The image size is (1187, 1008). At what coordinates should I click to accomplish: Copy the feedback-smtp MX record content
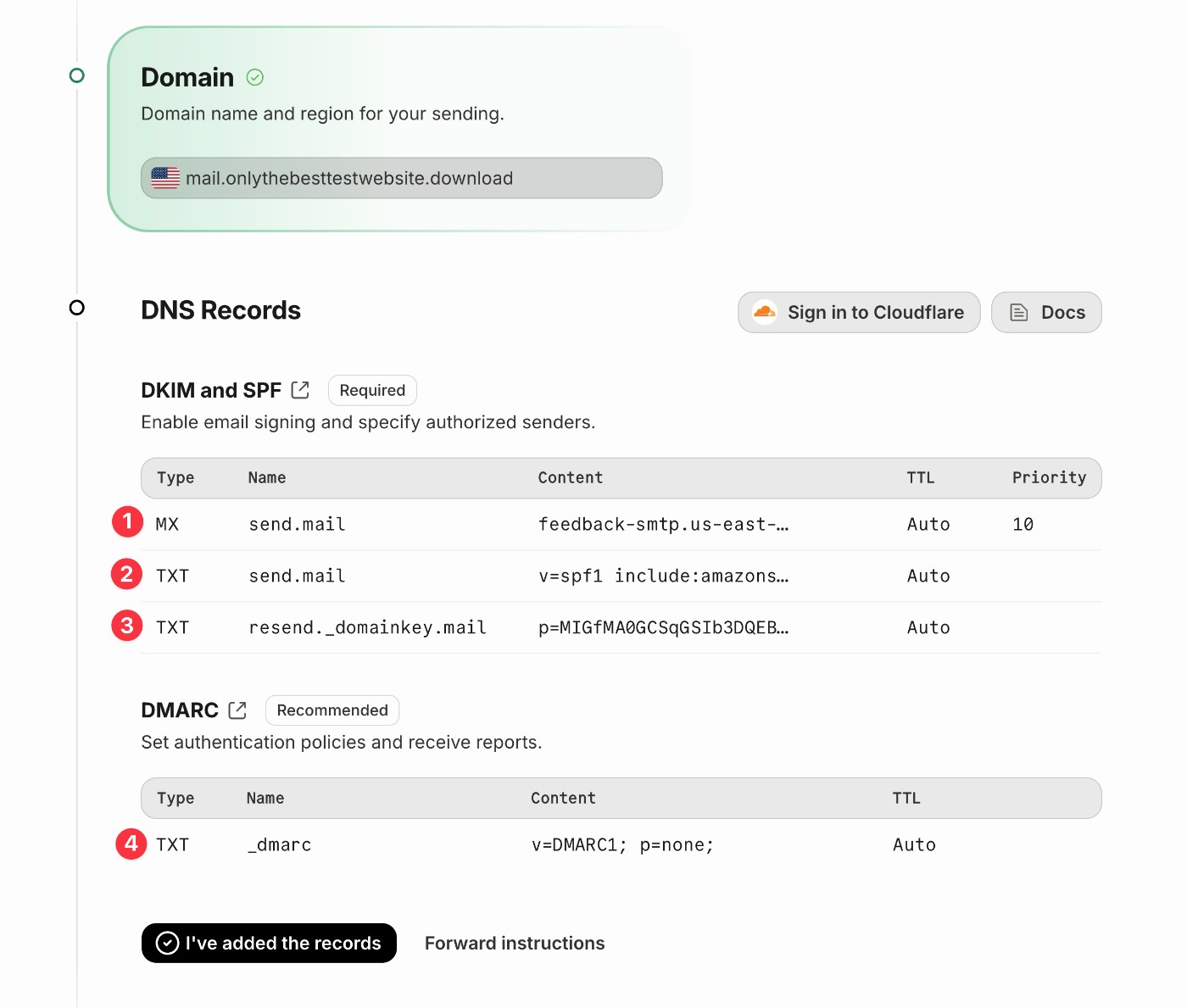(x=663, y=525)
